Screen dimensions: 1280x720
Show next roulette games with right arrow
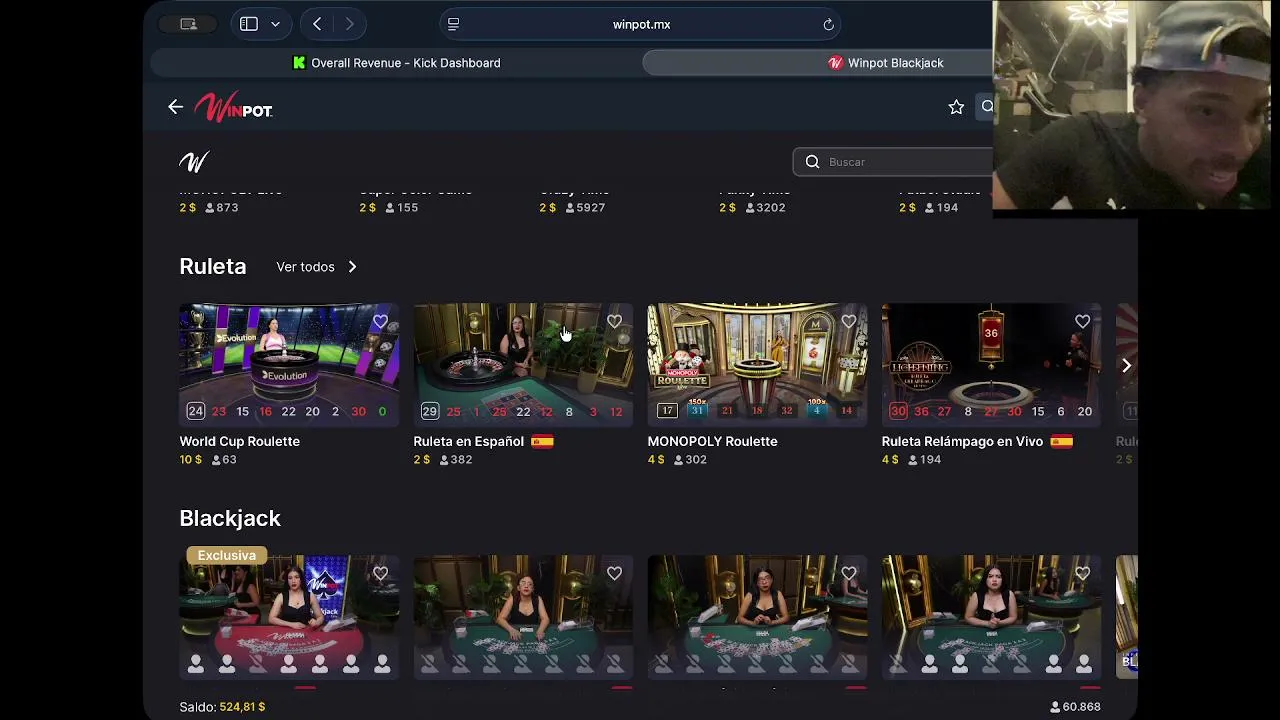click(x=1126, y=366)
